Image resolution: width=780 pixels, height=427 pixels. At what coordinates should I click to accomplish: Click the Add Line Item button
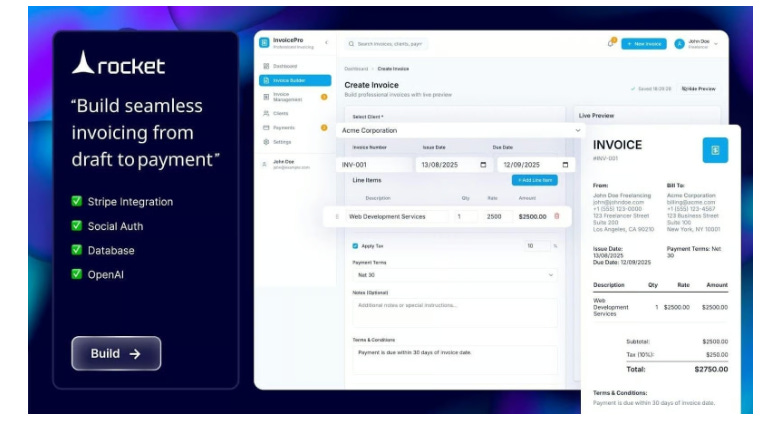click(x=535, y=180)
